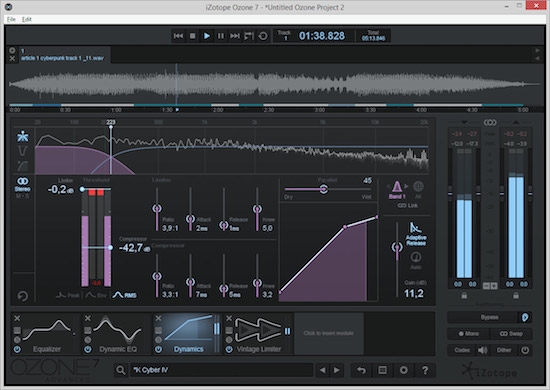Click the Parallel dry/wet slider knob

(x=324, y=189)
